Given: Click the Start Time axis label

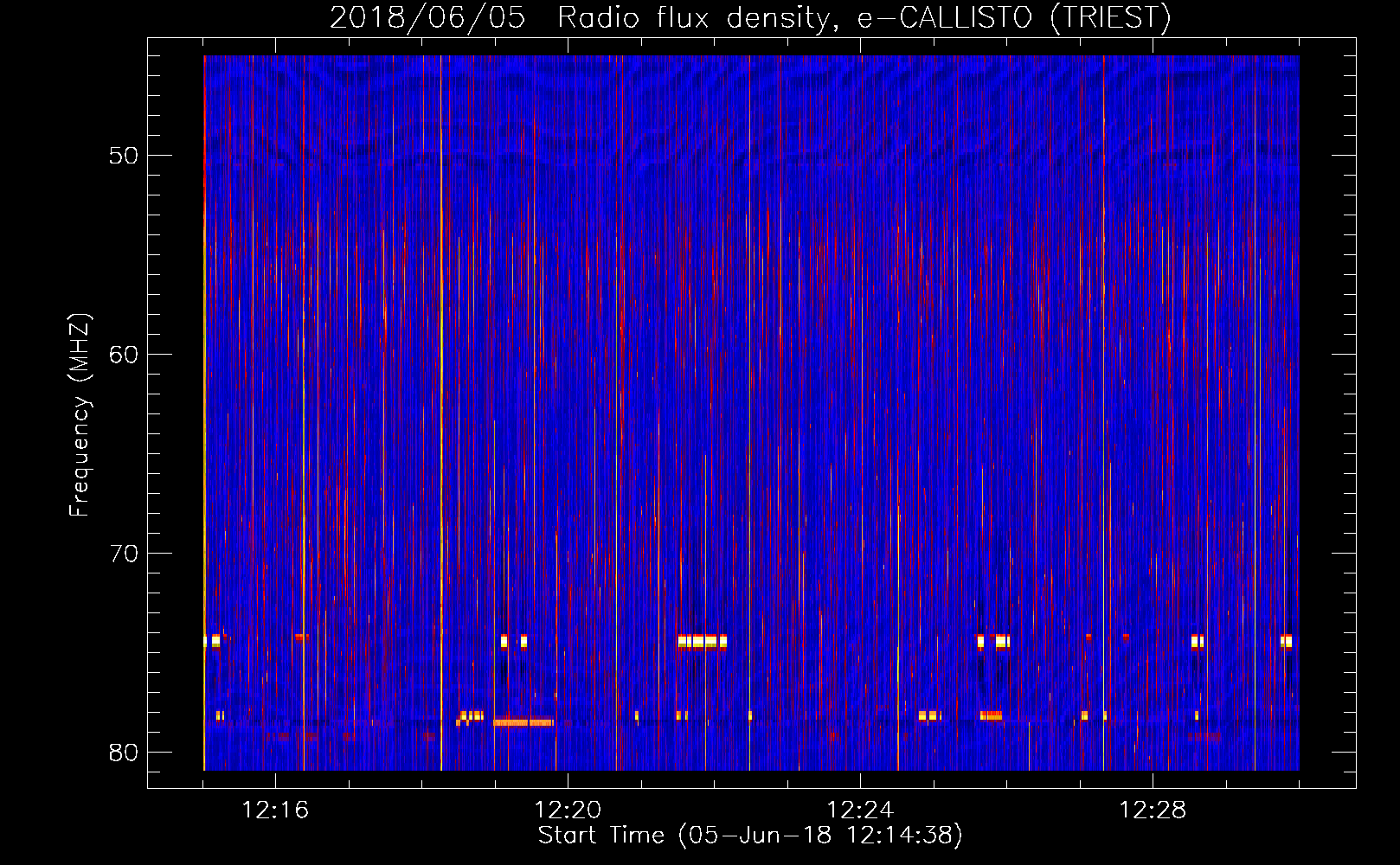Looking at the screenshot, I should (750, 836).
